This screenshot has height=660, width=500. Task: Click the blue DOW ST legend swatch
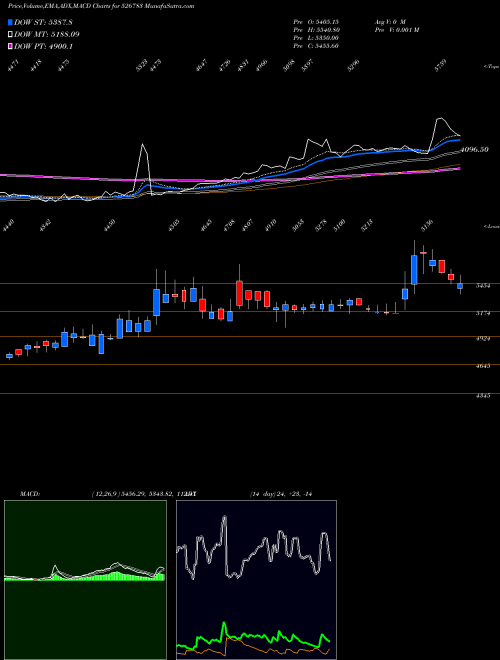pyautogui.click(x=11, y=22)
